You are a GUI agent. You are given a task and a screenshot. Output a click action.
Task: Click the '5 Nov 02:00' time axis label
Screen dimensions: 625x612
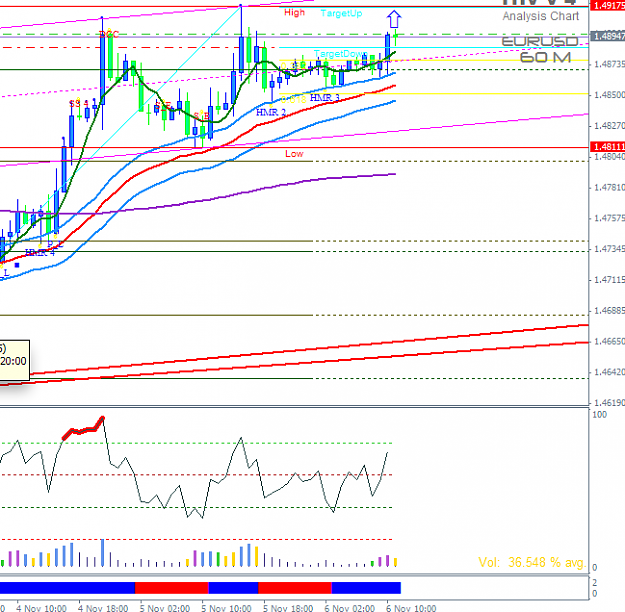165,608
